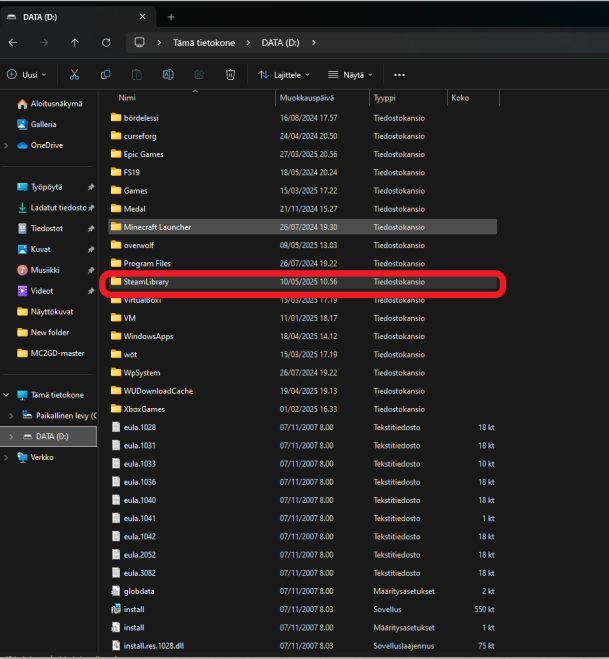This screenshot has width=609, height=659.
Task: Select the install.res.1028.dll file
Action: (303, 646)
